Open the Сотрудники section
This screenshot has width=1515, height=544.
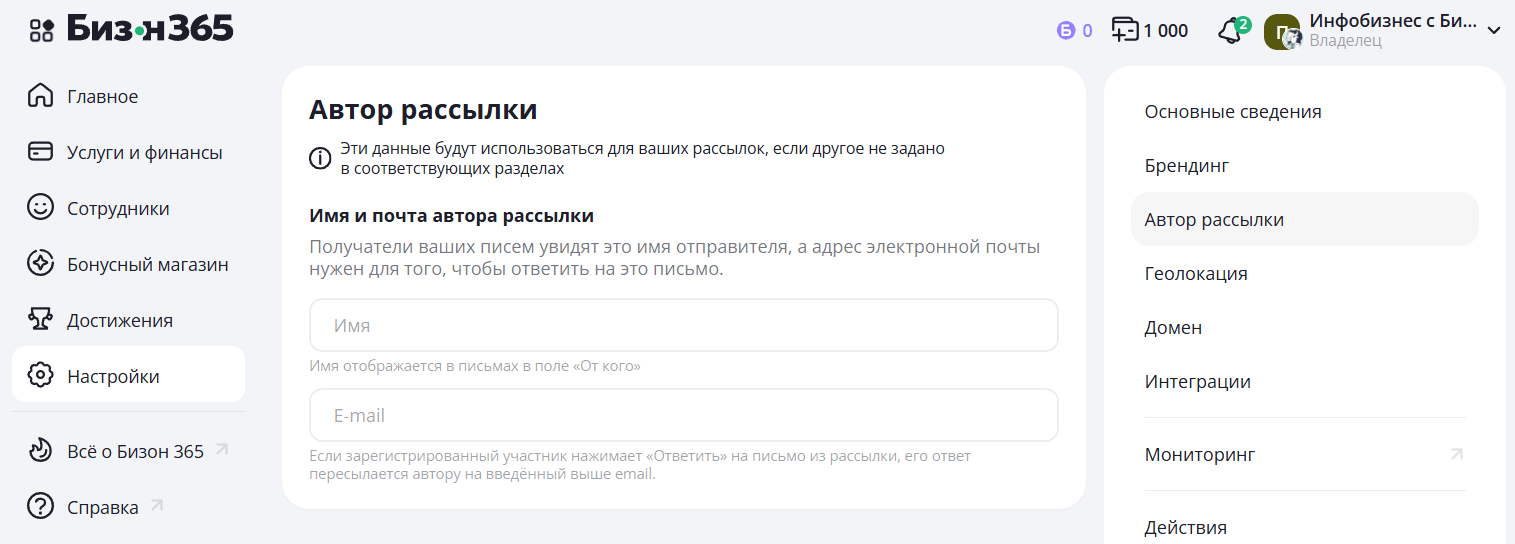coord(118,208)
